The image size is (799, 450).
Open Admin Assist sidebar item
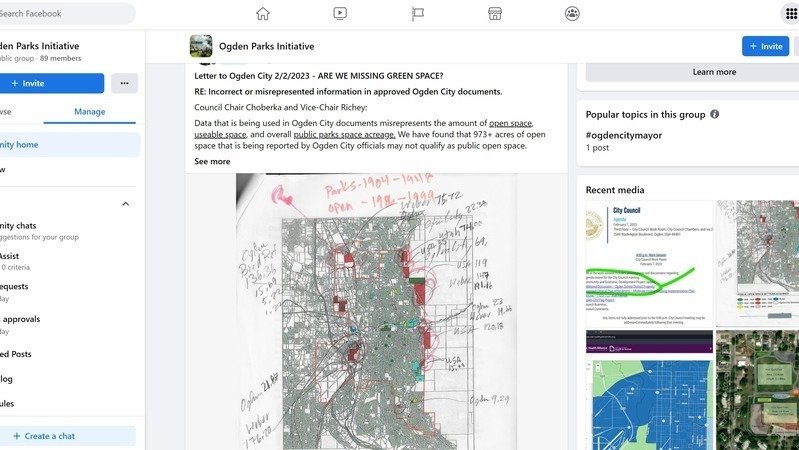coord(69,261)
